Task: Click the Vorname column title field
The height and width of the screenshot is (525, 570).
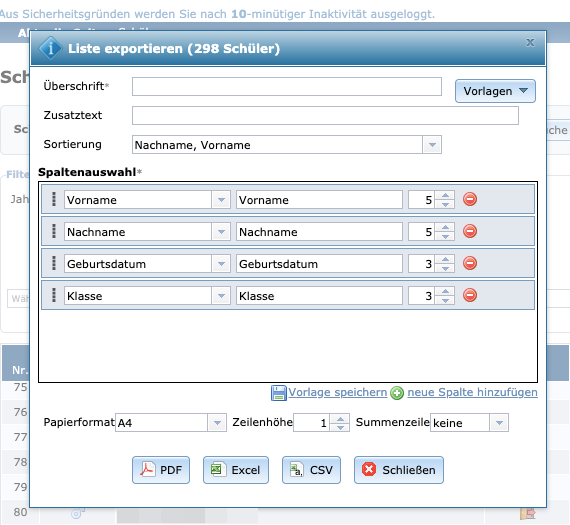Action: click(x=319, y=200)
